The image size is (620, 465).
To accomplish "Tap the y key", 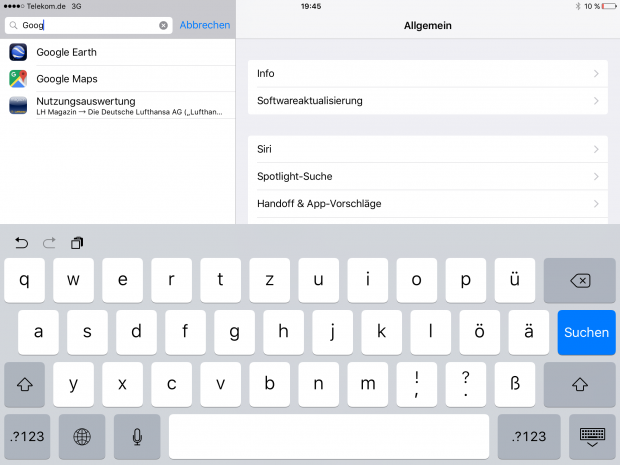I will 74,384.
